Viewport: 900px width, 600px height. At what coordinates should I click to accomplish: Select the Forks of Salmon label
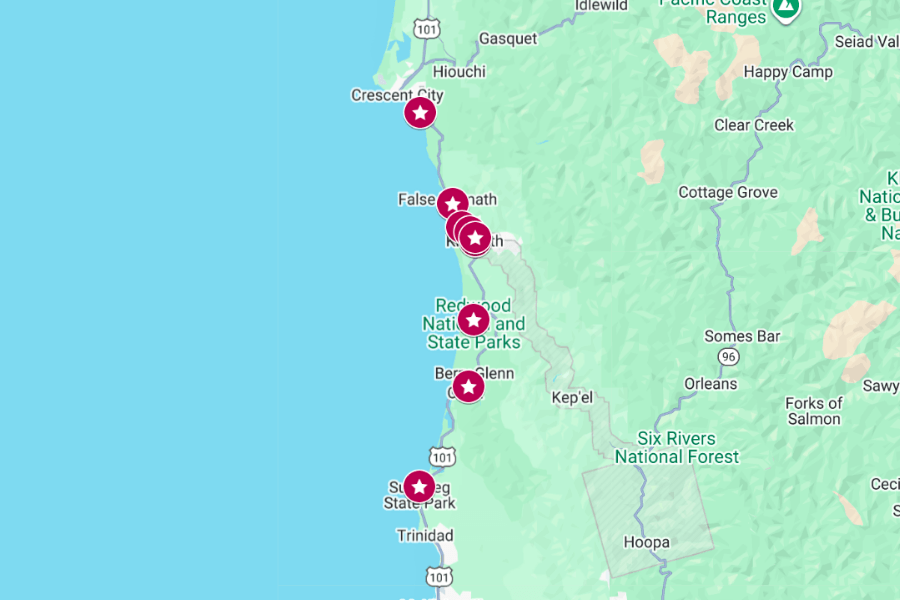[x=814, y=411]
